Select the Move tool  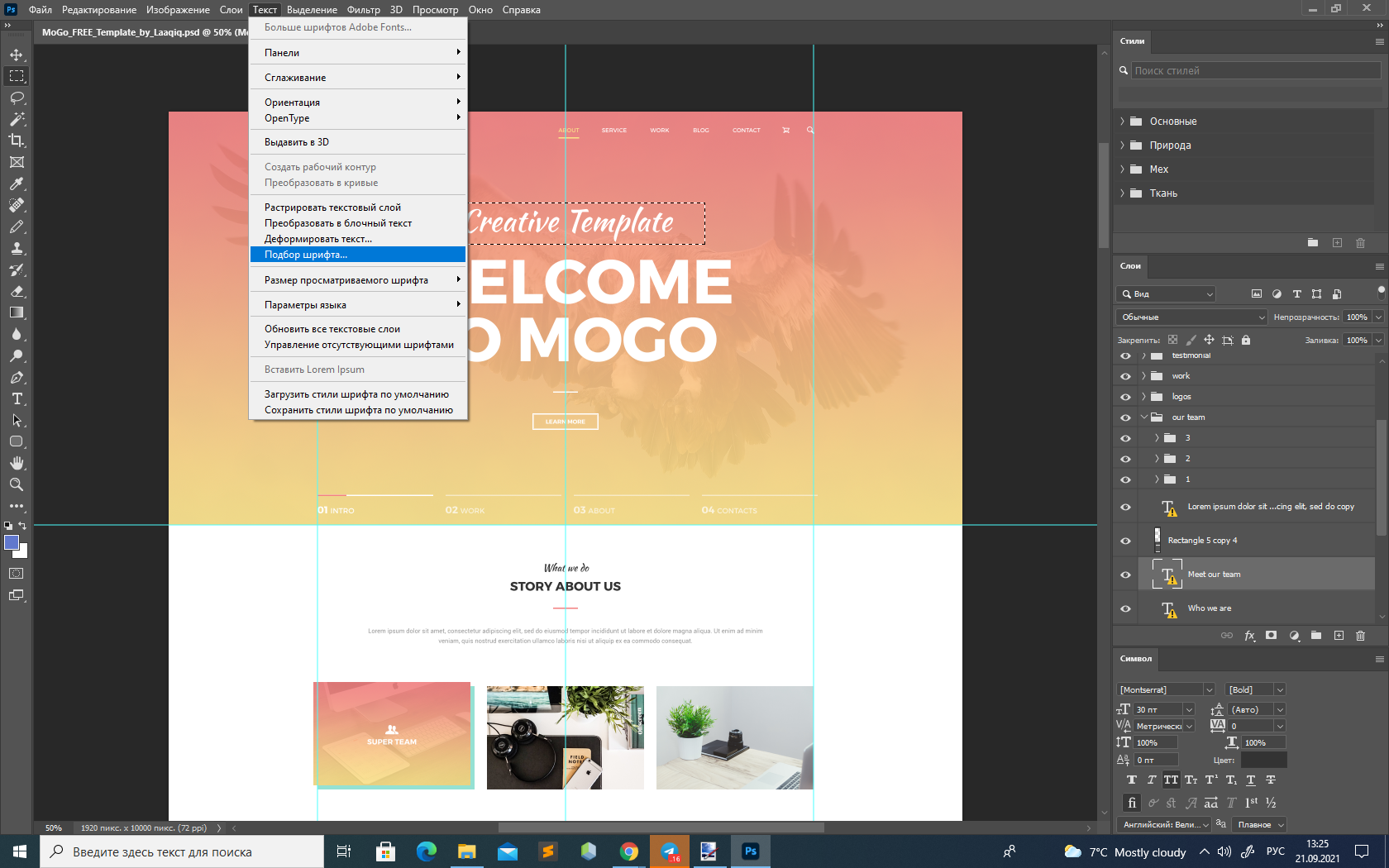click(x=17, y=55)
